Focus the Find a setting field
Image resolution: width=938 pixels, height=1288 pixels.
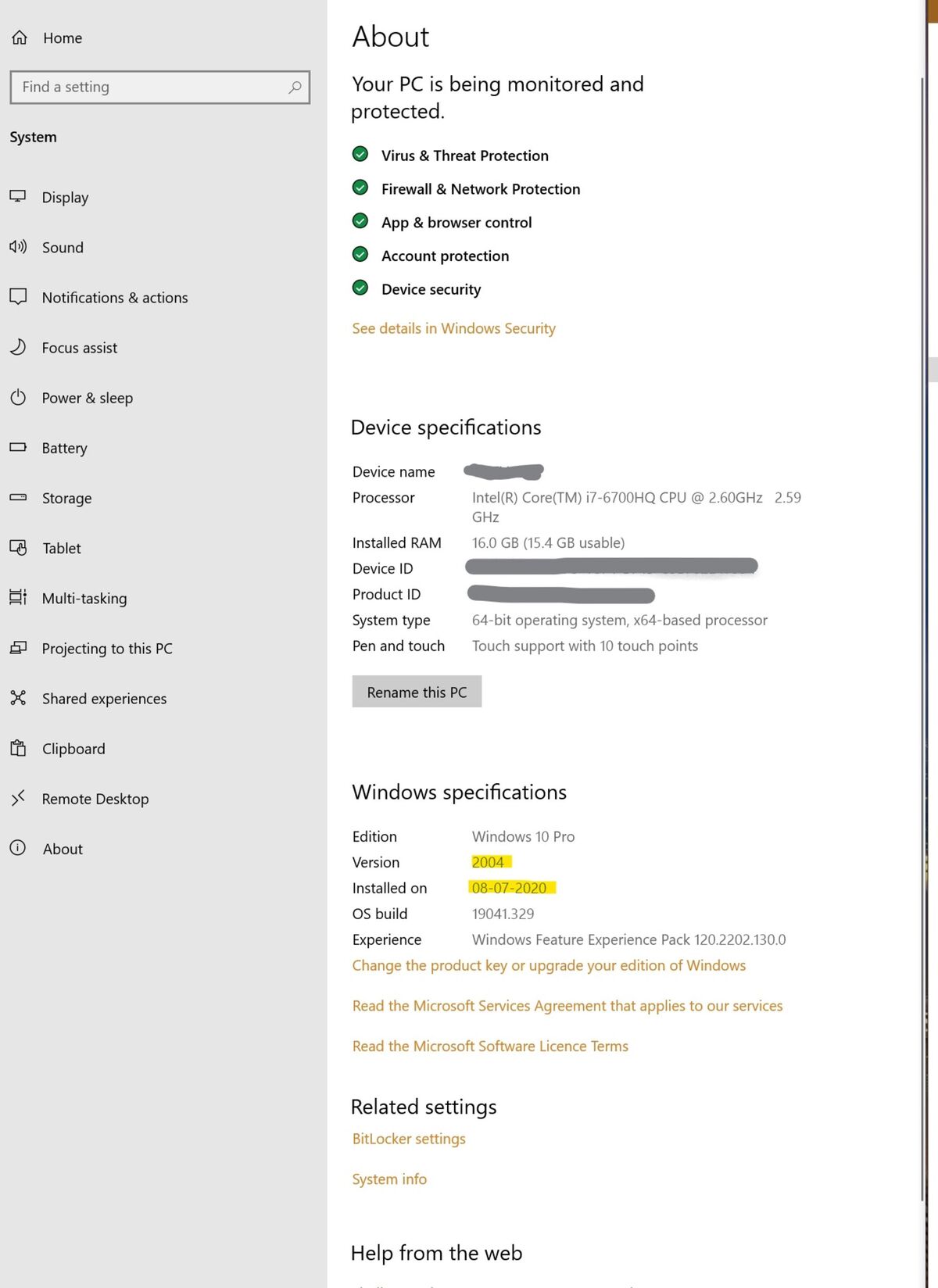point(160,88)
